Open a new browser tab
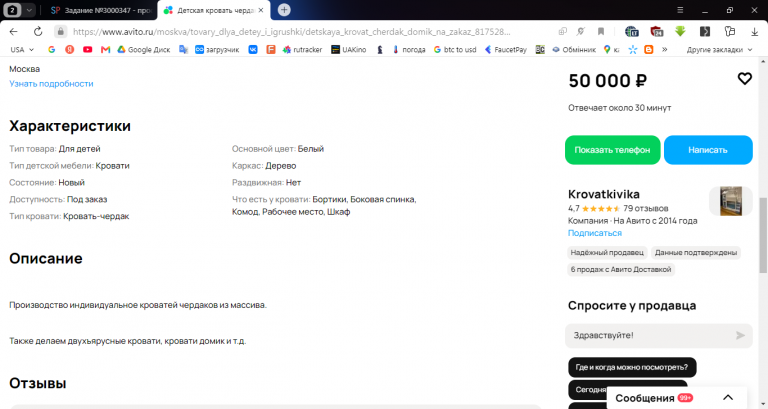 click(284, 10)
